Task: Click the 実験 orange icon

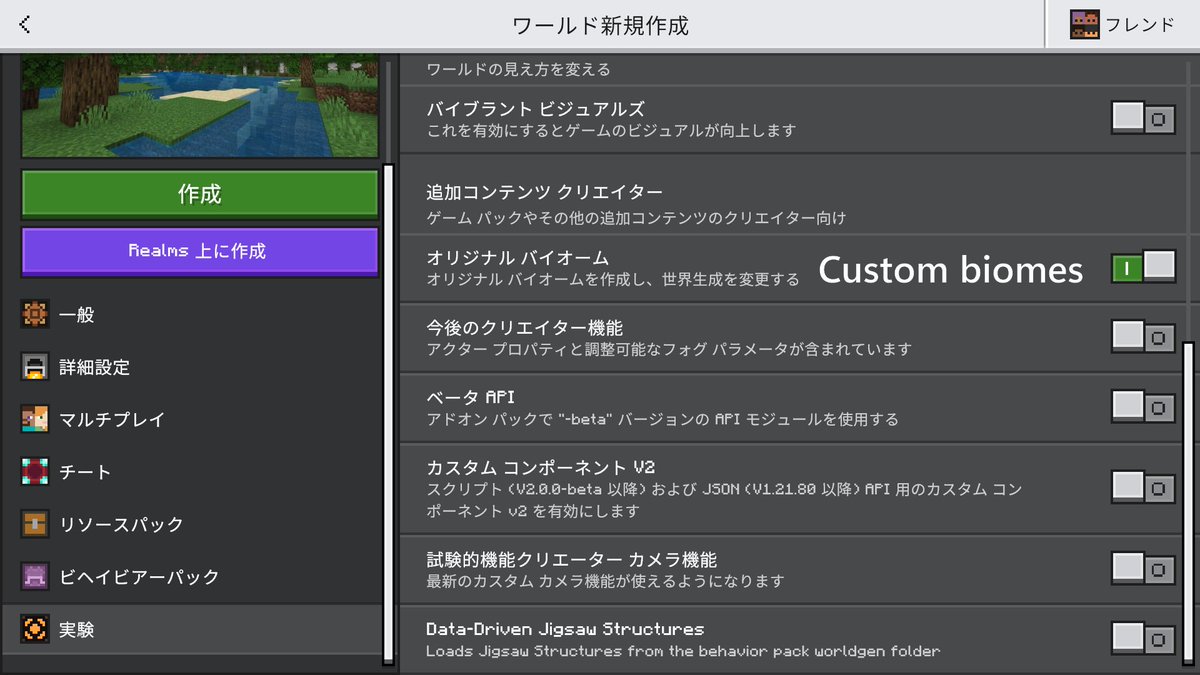Action: coord(34,630)
